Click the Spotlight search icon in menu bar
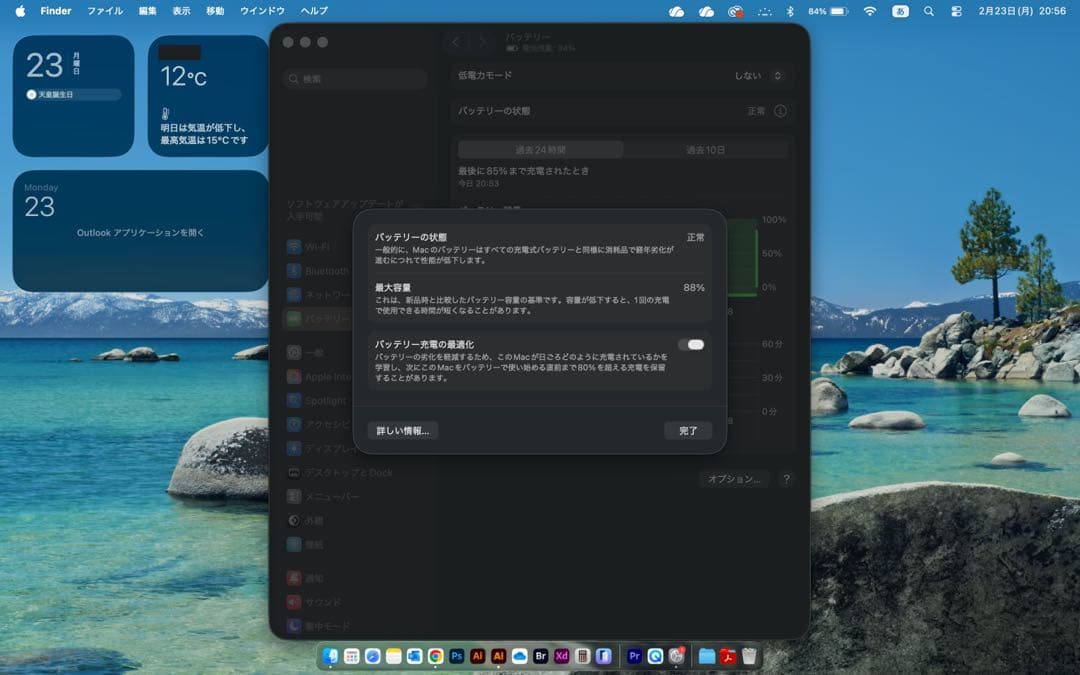The width and height of the screenshot is (1080, 675). (928, 11)
